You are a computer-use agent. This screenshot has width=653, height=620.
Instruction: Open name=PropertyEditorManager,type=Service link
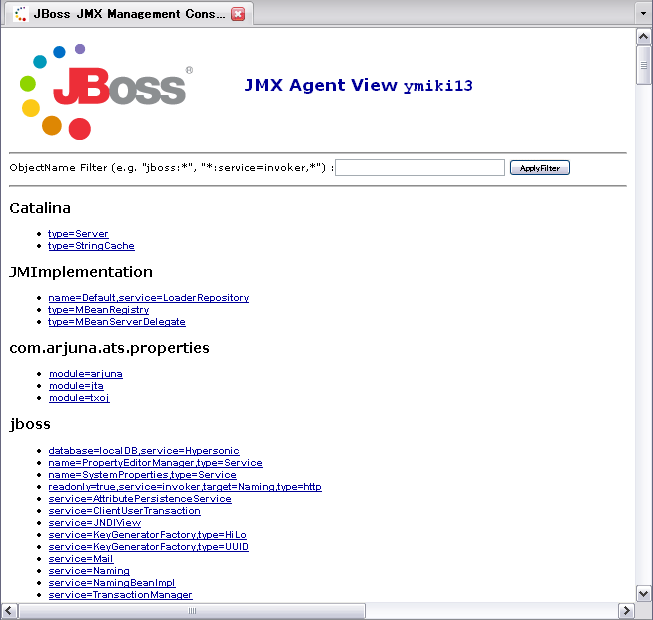click(155, 463)
